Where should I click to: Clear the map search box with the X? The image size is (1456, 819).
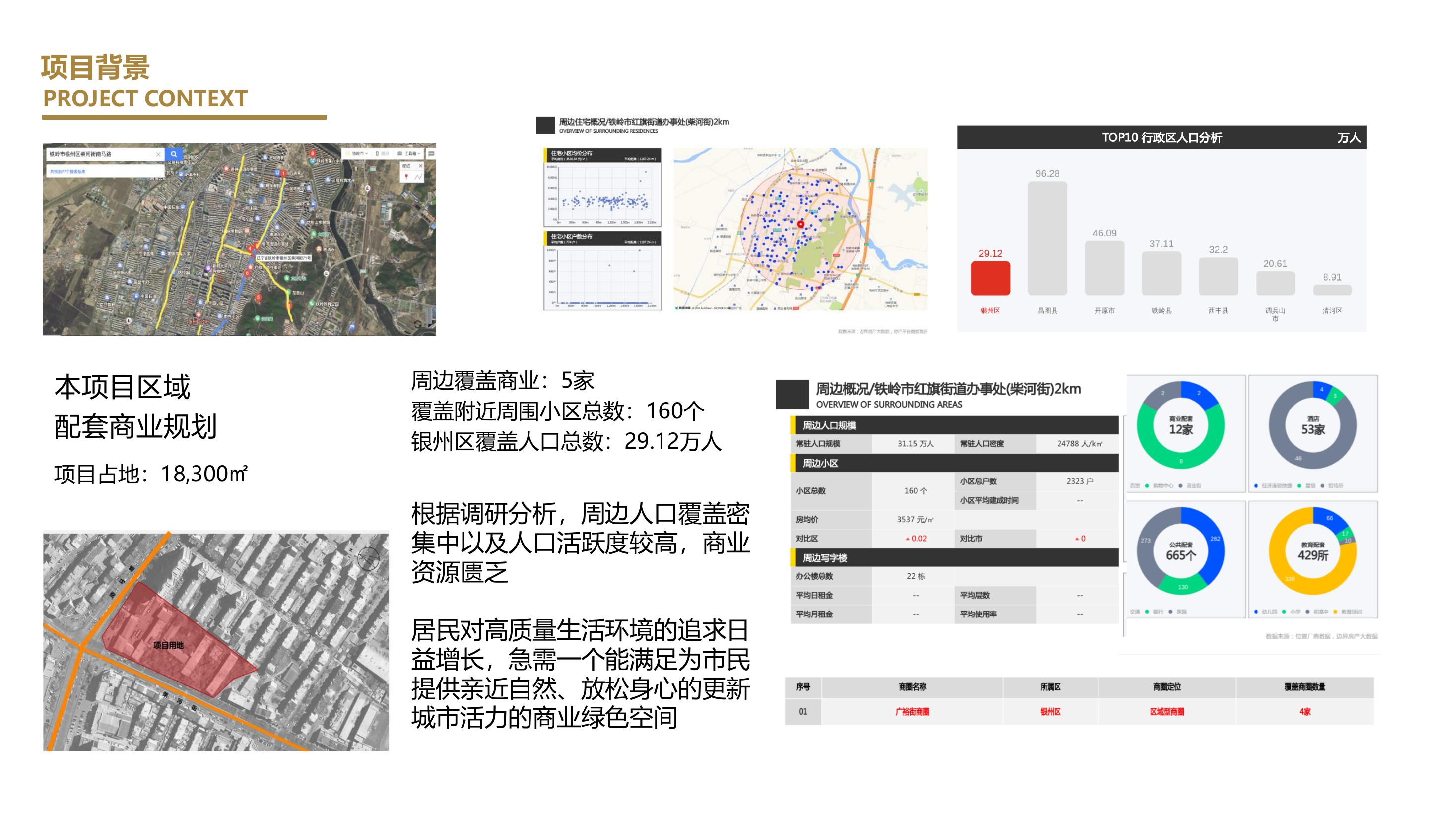(158, 154)
